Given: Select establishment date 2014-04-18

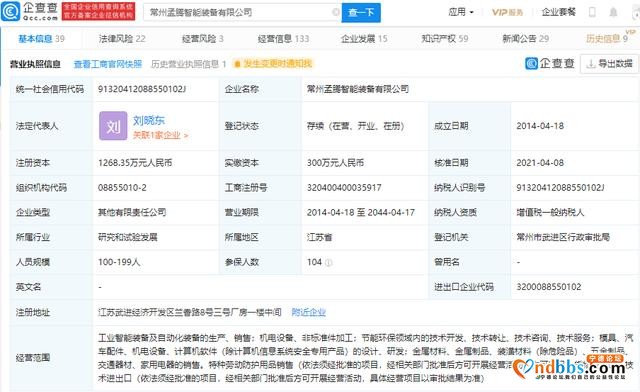Looking at the screenshot, I should click(540, 126).
